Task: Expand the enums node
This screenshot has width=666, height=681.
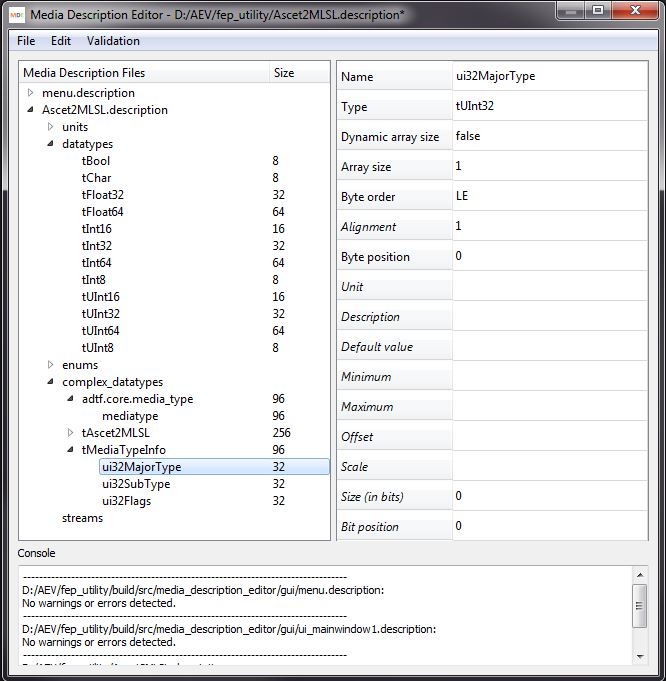Action: pos(50,365)
